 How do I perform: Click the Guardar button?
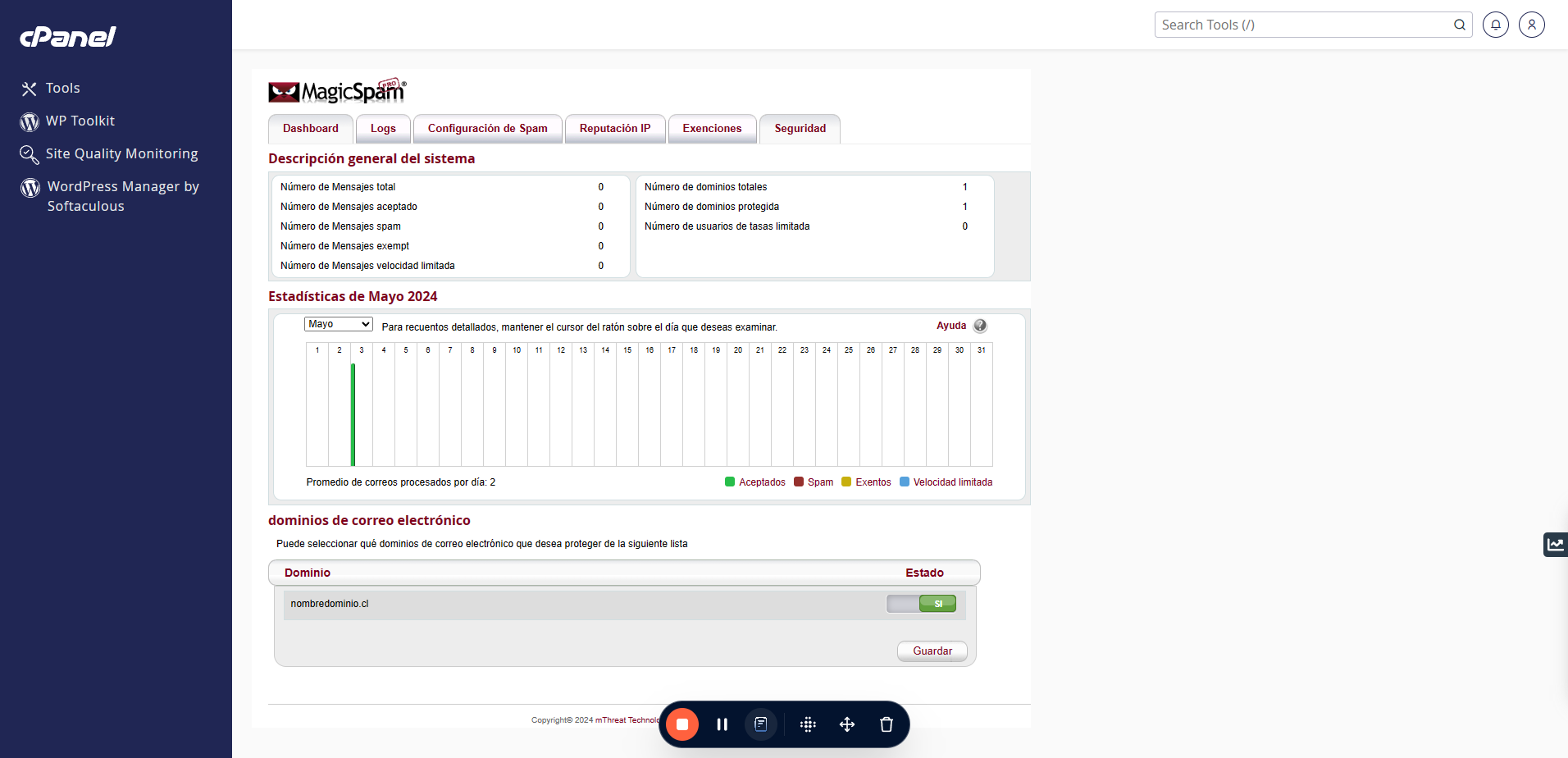[x=932, y=651]
